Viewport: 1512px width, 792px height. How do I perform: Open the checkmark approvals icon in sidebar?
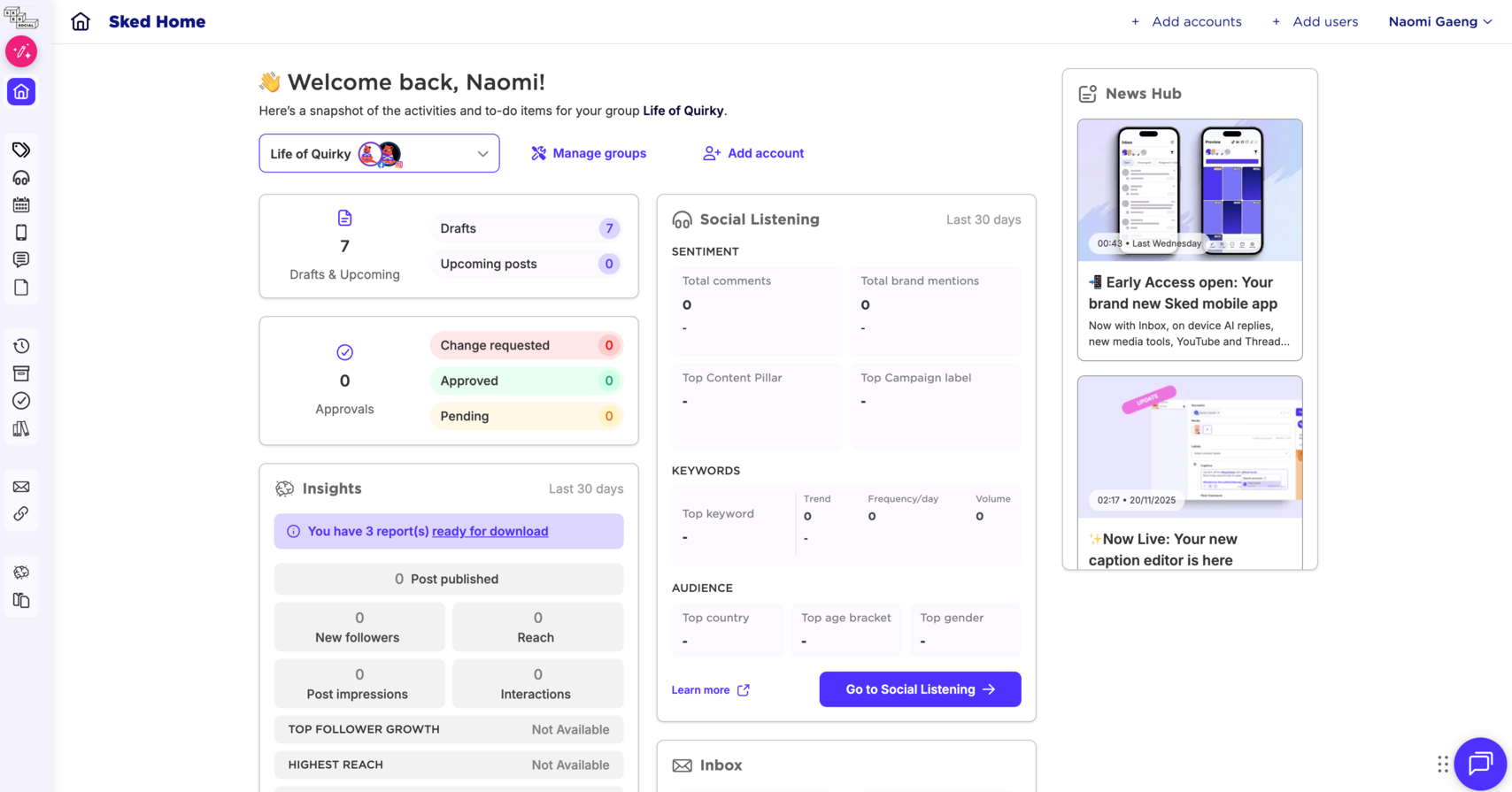pos(21,401)
